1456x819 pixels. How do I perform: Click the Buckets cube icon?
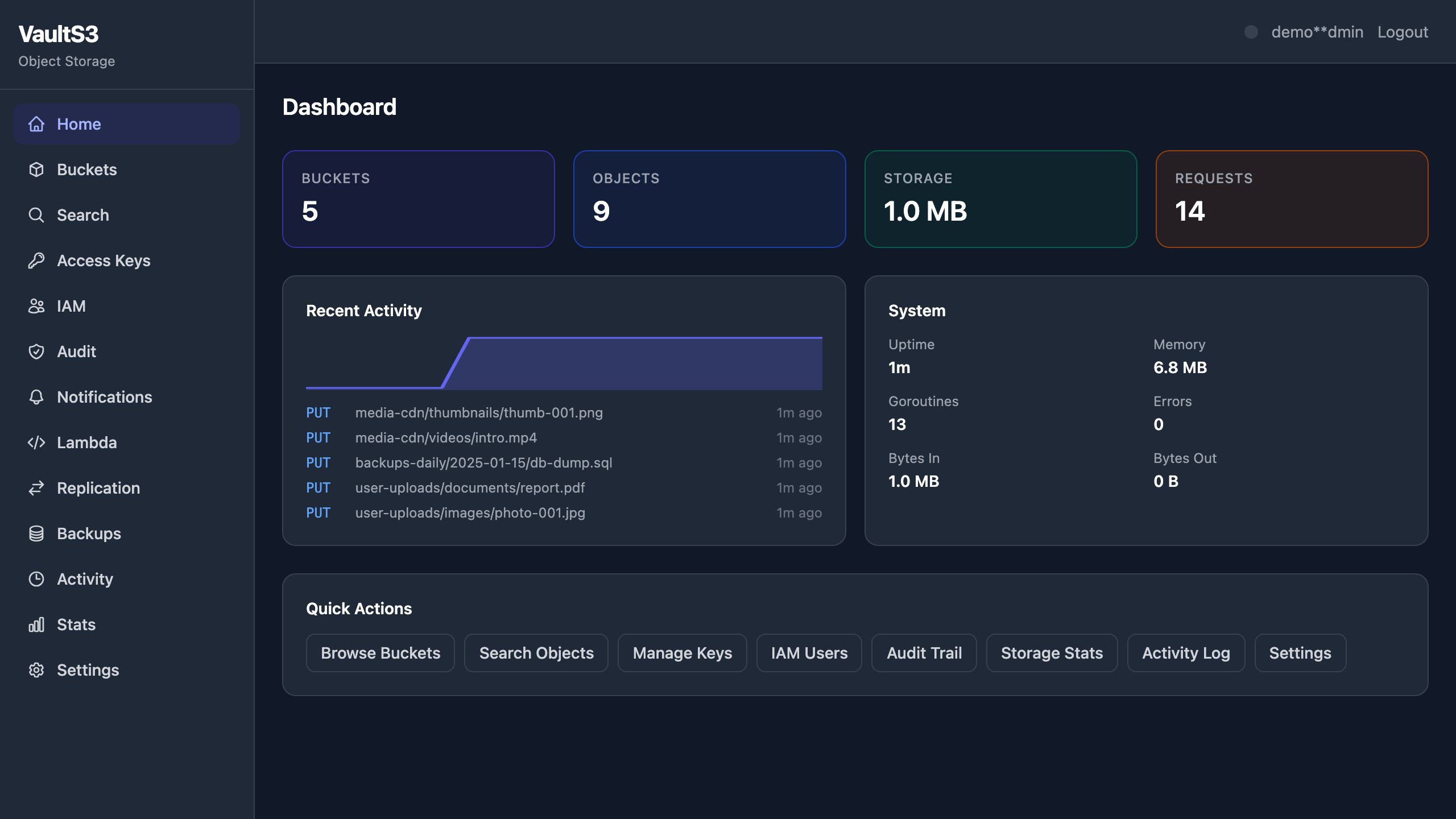click(36, 169)
